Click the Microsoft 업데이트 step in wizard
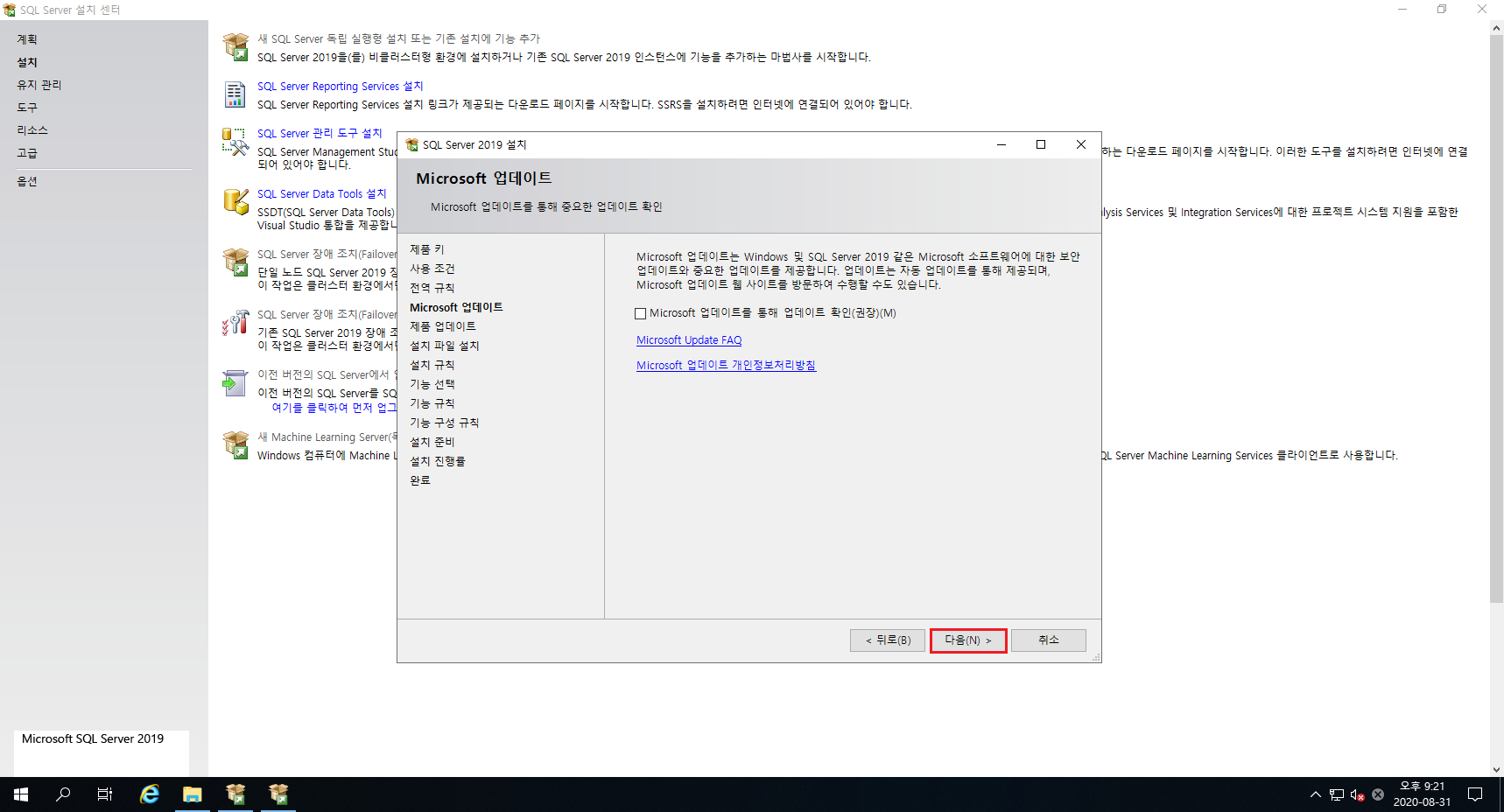This screenshot has height=812, width=1504. coord(456,308)
